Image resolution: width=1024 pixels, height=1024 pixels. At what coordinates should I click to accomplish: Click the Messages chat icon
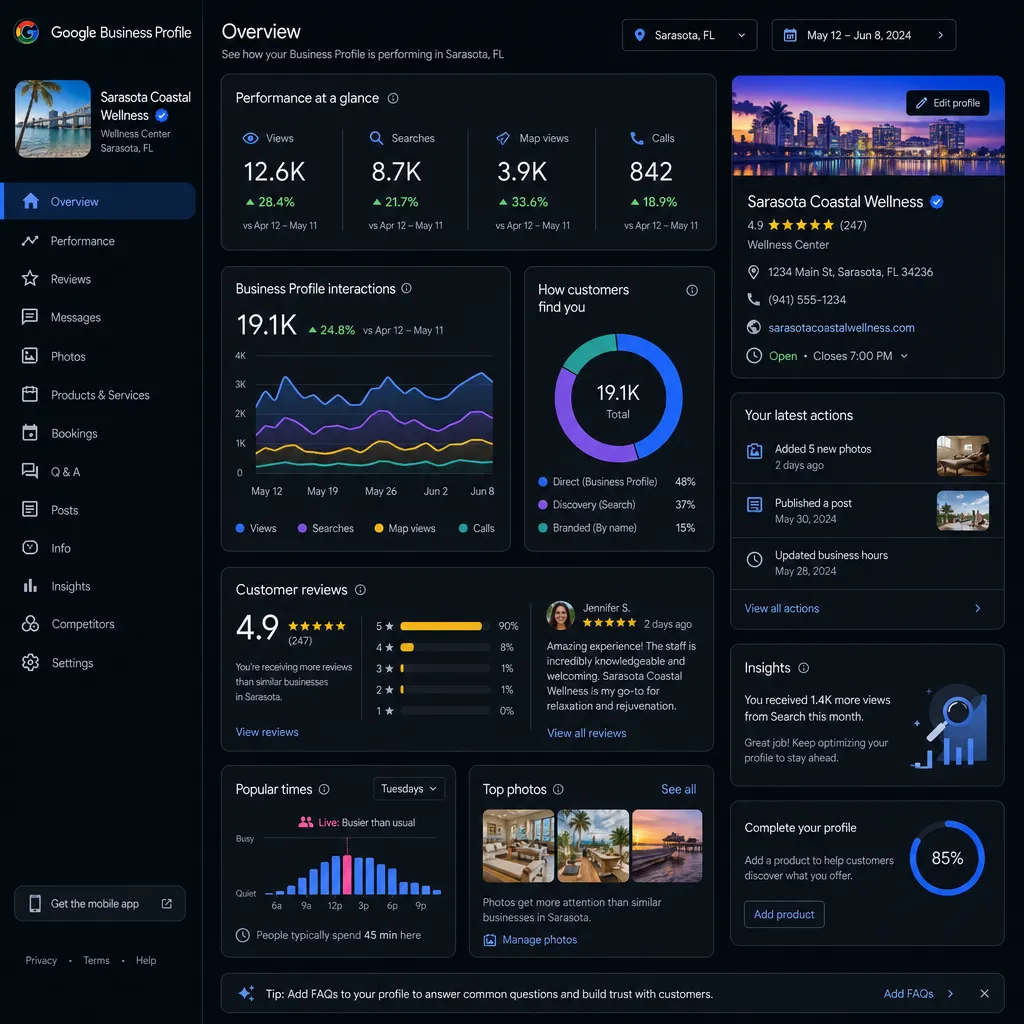click(30, 317)
